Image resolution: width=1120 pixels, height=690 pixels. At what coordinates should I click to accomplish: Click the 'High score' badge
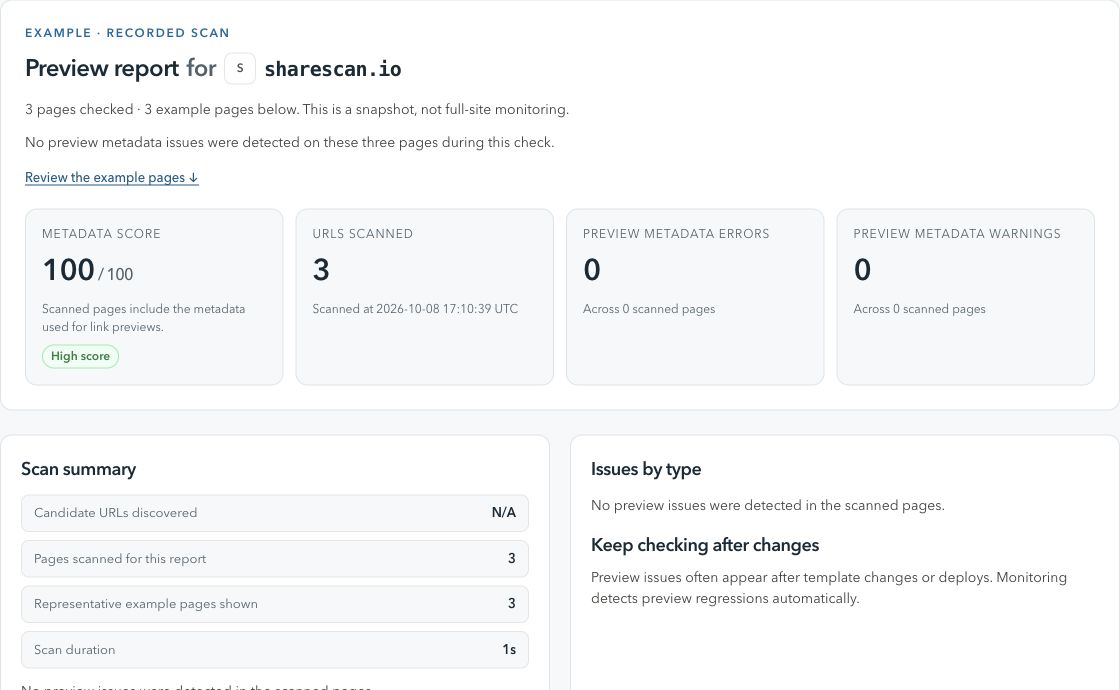tap(80, 356)
